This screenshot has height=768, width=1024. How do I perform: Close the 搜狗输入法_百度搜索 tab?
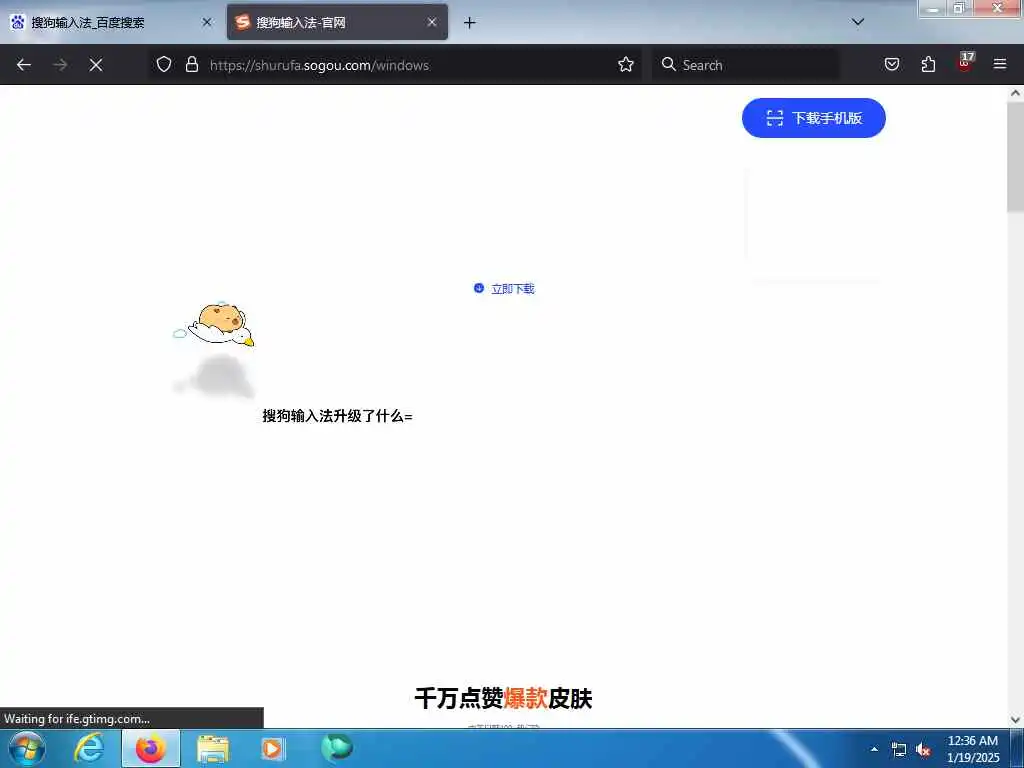[207, 22]
